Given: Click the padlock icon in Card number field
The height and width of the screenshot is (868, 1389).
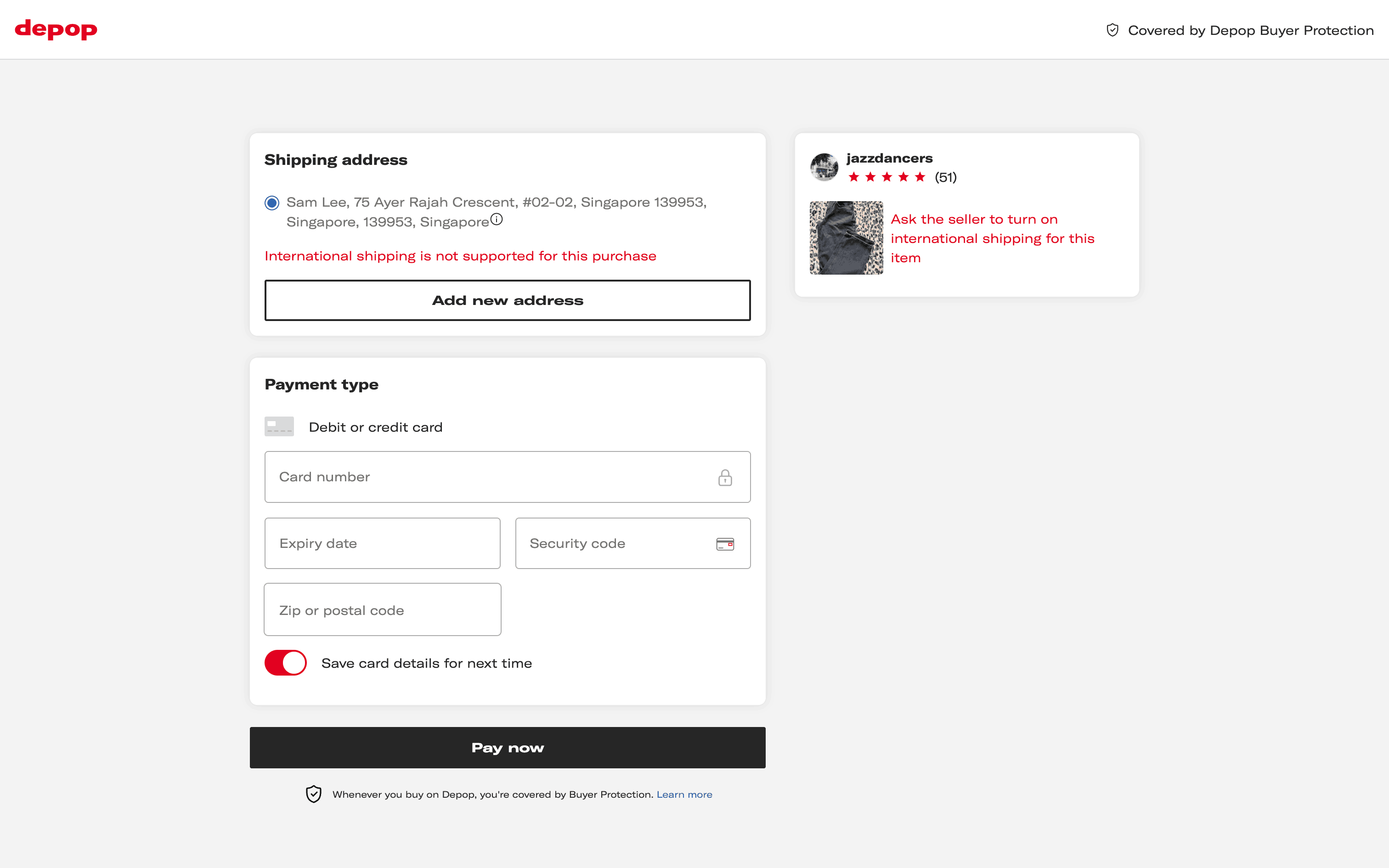Looking at the screenshot, I should 725,478.
